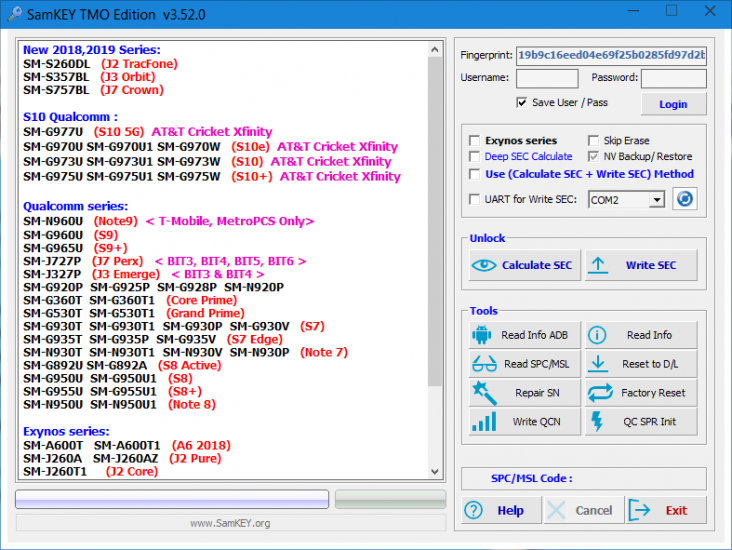Click the question mark Help icon
The height and width of the screenshot is (550, 732).
click(x=473, y=510)
